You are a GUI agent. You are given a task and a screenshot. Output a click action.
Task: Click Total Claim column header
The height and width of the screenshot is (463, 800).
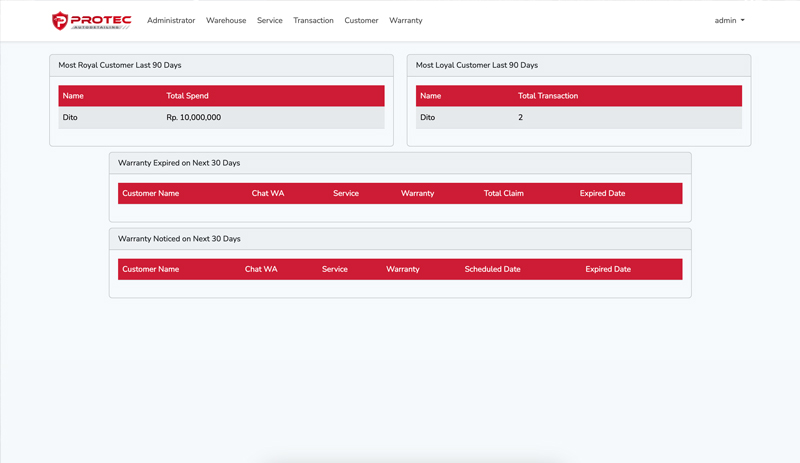click(x=504, y=193)
